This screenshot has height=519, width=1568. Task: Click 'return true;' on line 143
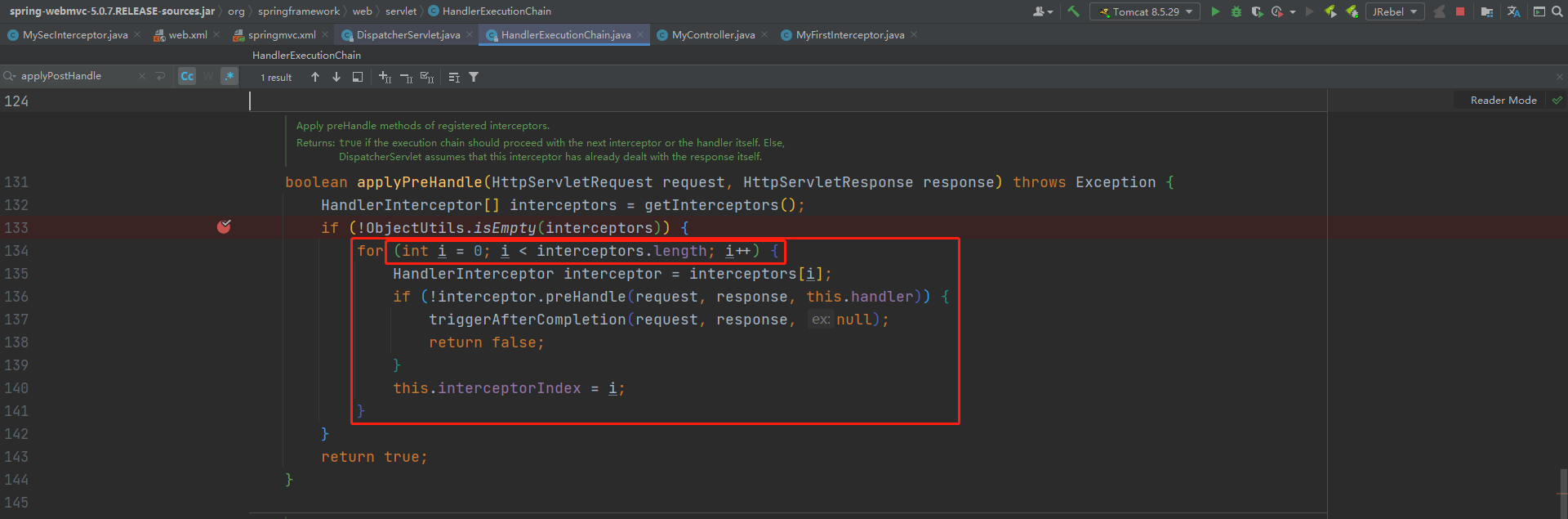pos(374,457)
